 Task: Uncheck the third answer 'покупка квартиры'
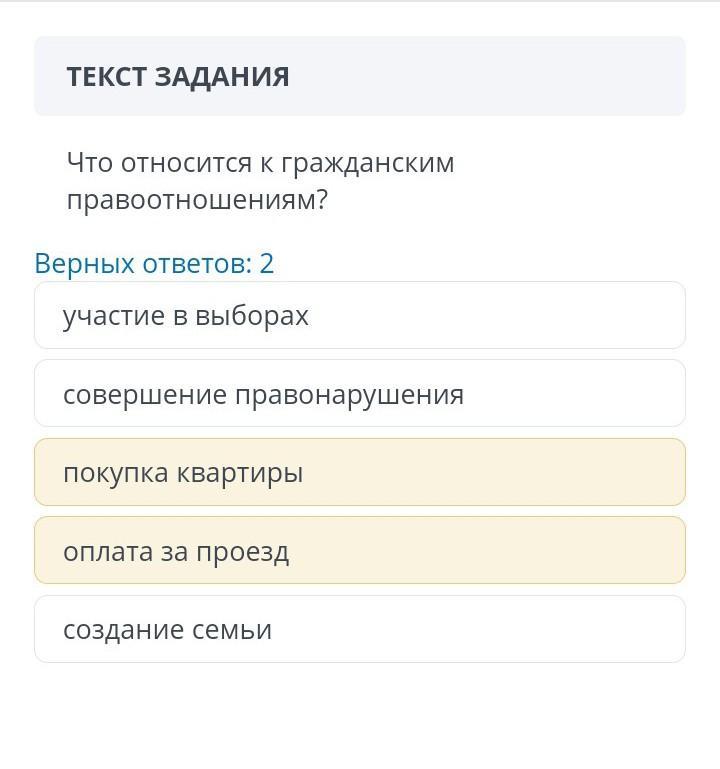(359, 472)
